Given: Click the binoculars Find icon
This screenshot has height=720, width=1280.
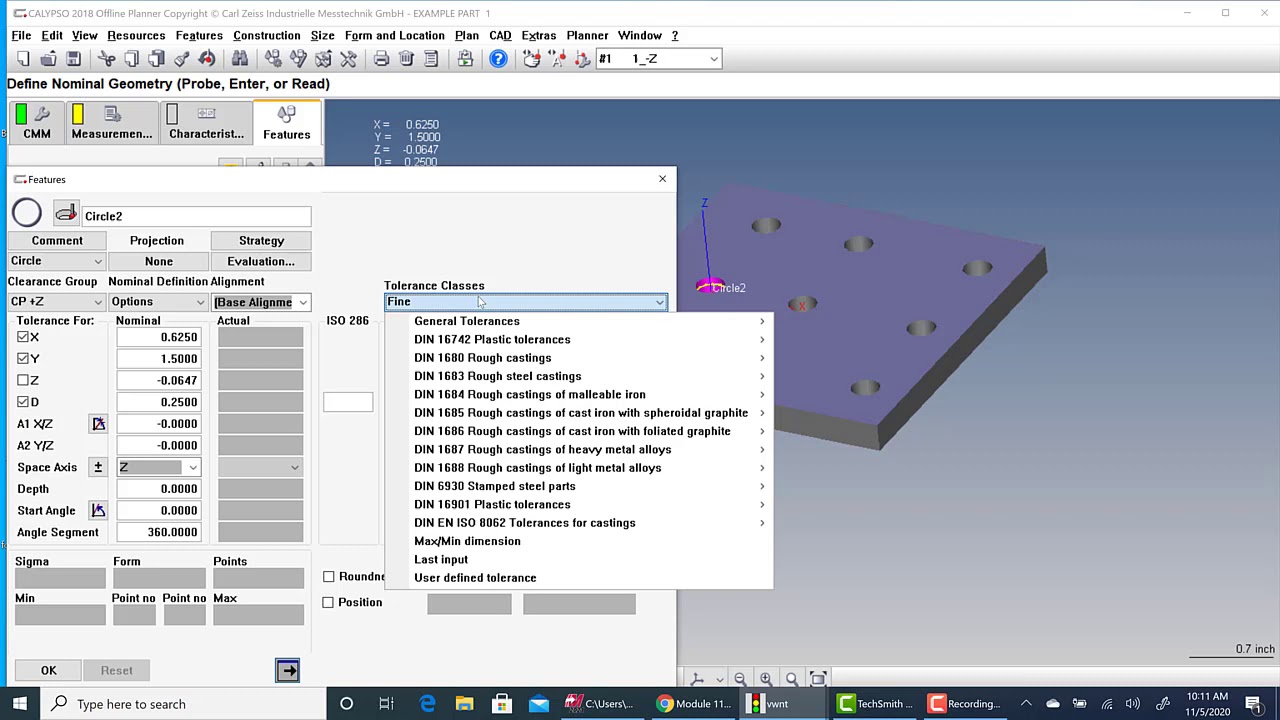Looking at the screenshot, I should (240, 59).
